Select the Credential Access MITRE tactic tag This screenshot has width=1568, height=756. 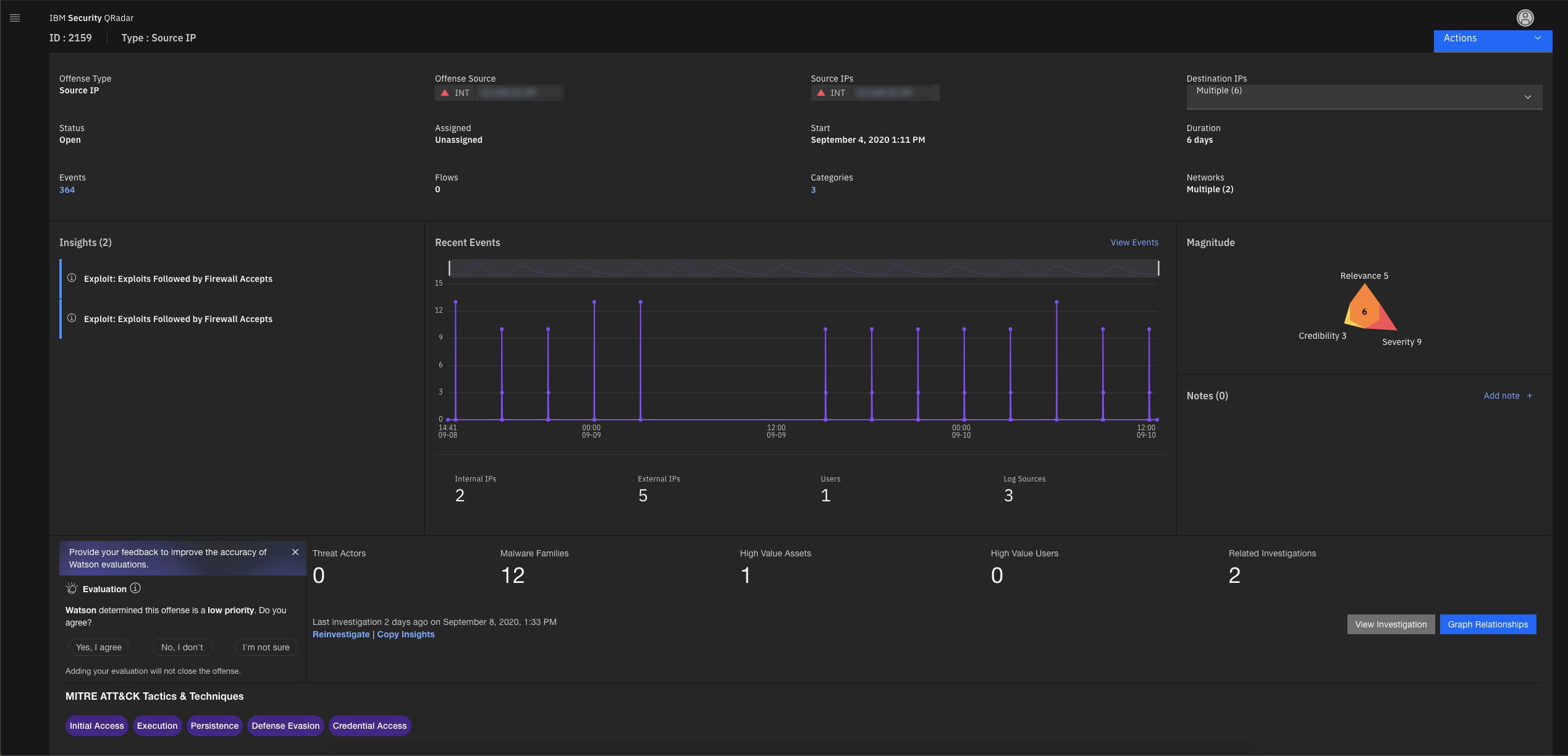[x=369, y=725]
